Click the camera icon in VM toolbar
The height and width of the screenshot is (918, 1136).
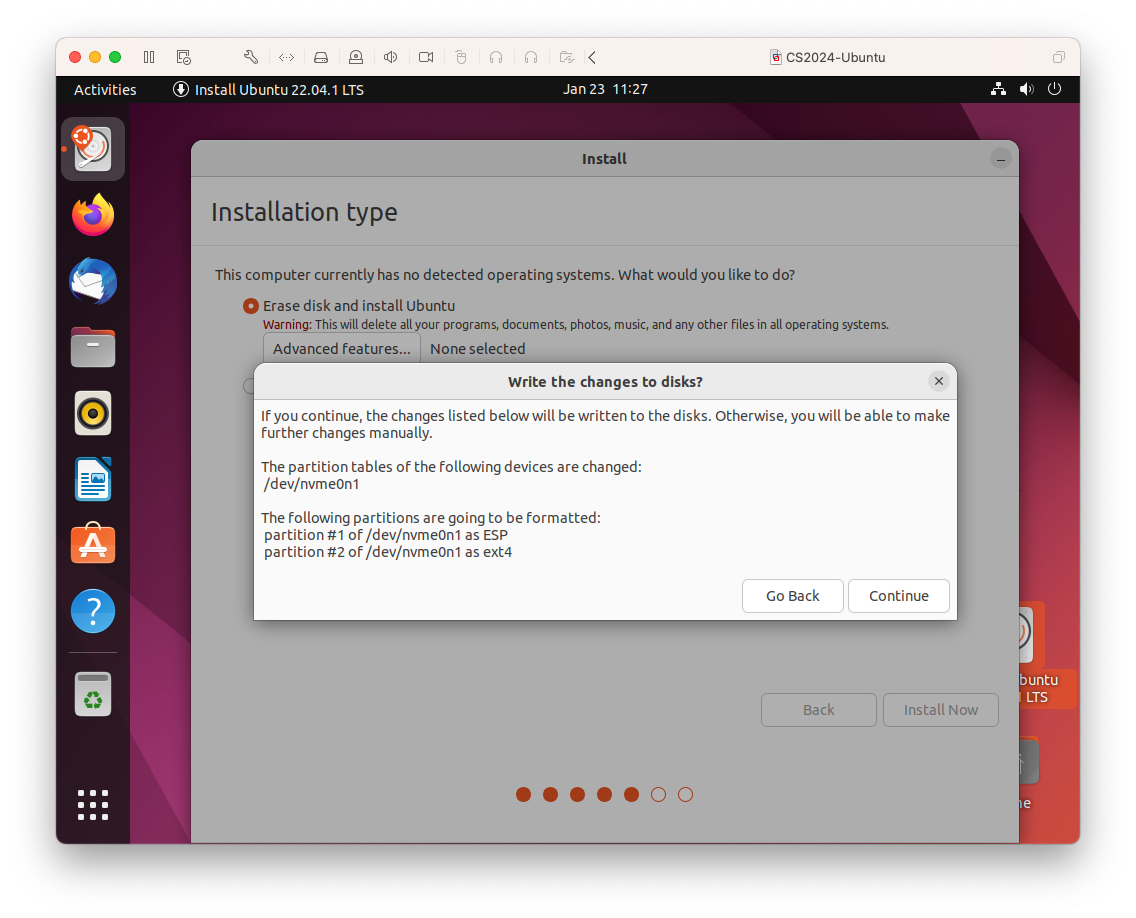tap(426, 57)
